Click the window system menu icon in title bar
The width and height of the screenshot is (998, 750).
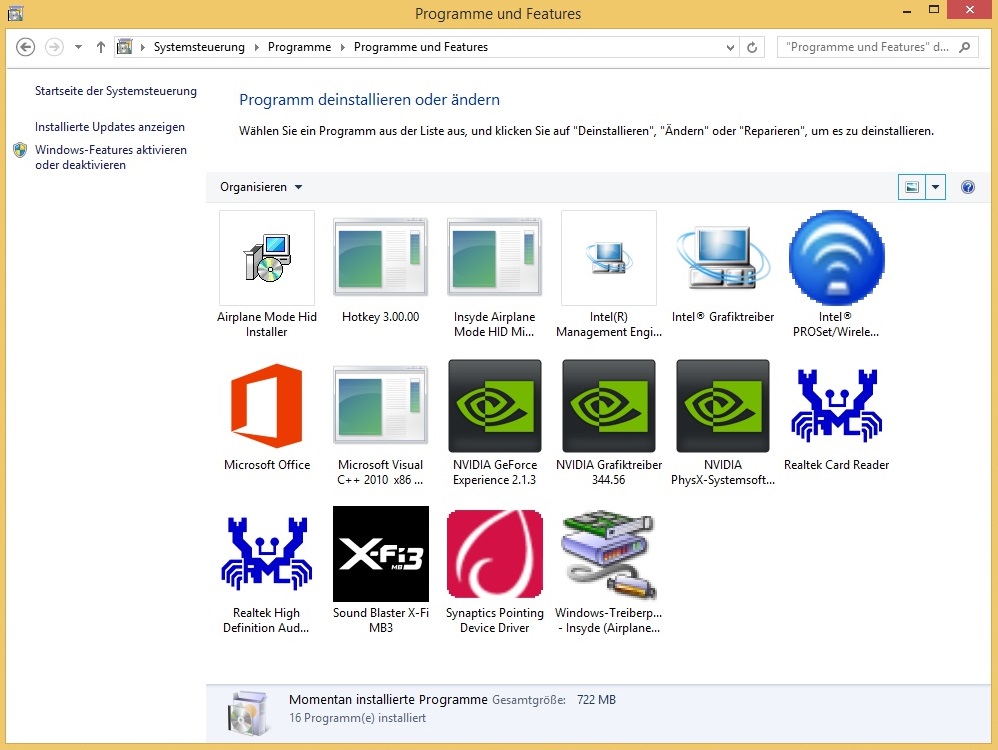15,13
